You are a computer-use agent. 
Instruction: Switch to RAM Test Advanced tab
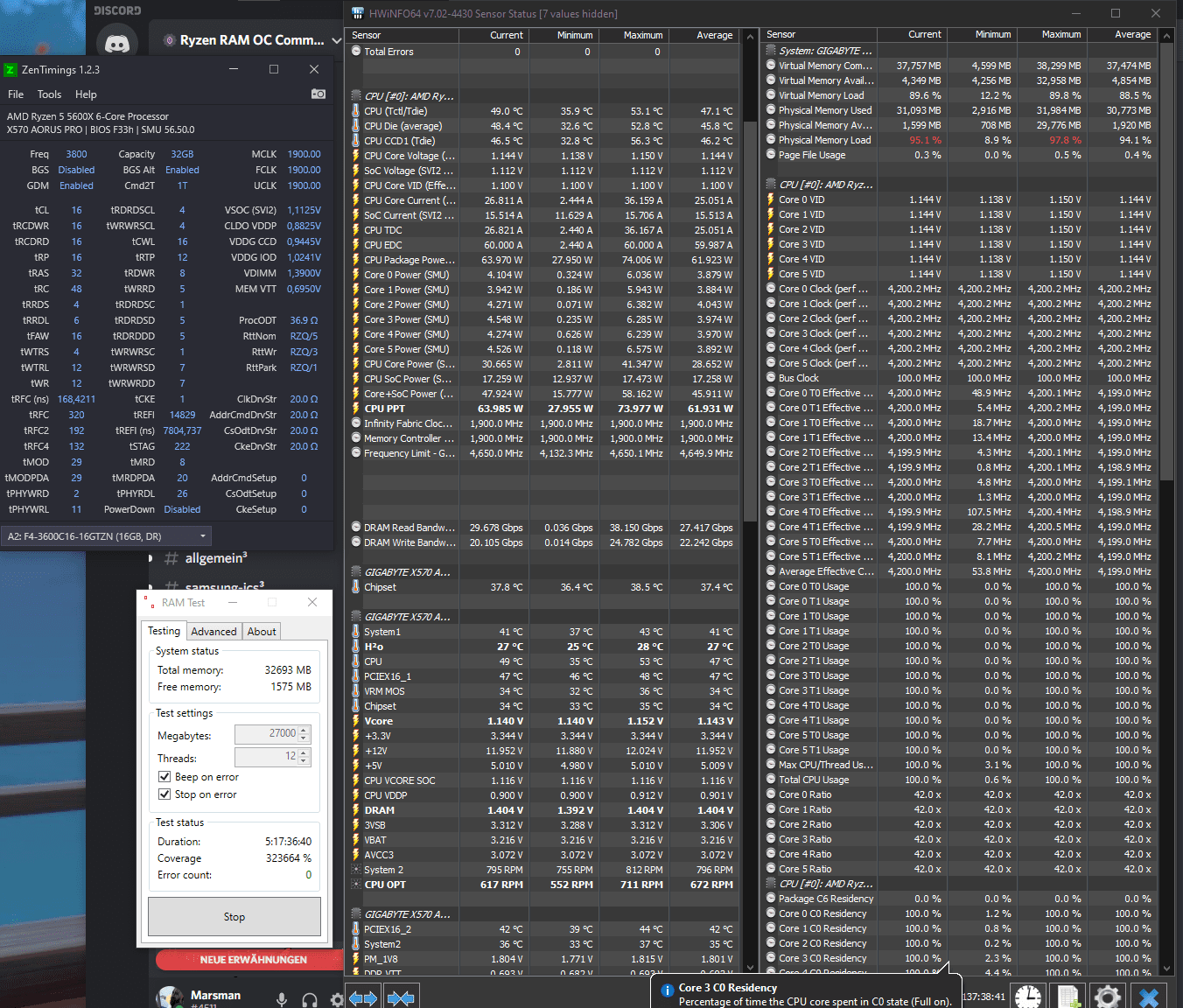(x=213, y=632)
